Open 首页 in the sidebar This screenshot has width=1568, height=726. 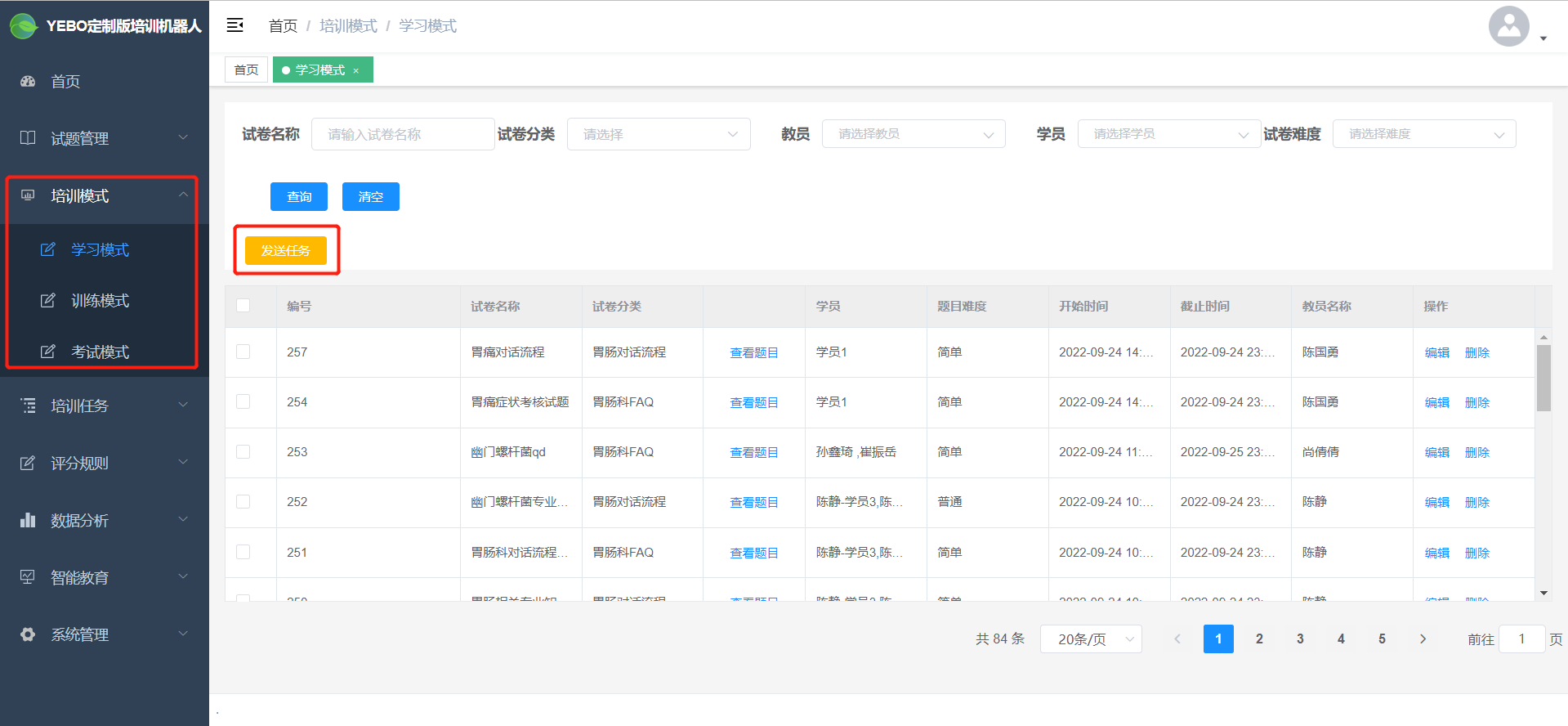click(105, 81)
